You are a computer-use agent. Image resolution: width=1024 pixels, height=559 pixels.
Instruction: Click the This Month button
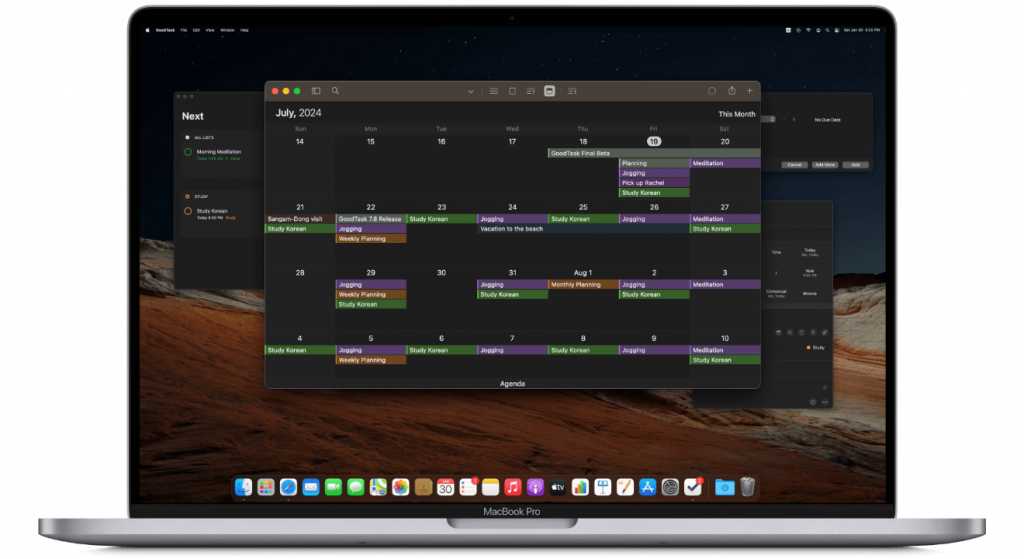(x=737, y=114)
